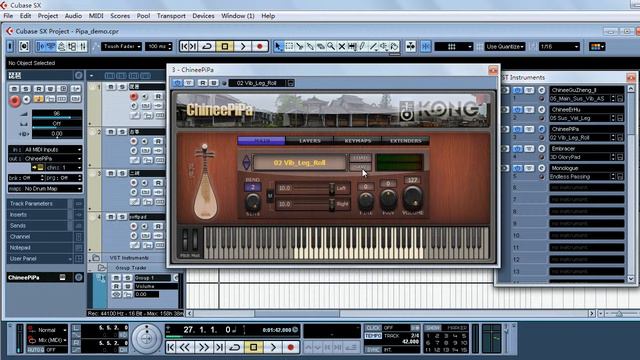Expand the Channel inspector section

[39, 237]
